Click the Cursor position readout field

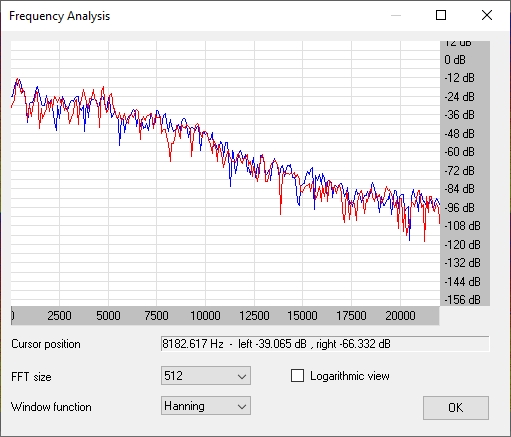coord(325,344)
